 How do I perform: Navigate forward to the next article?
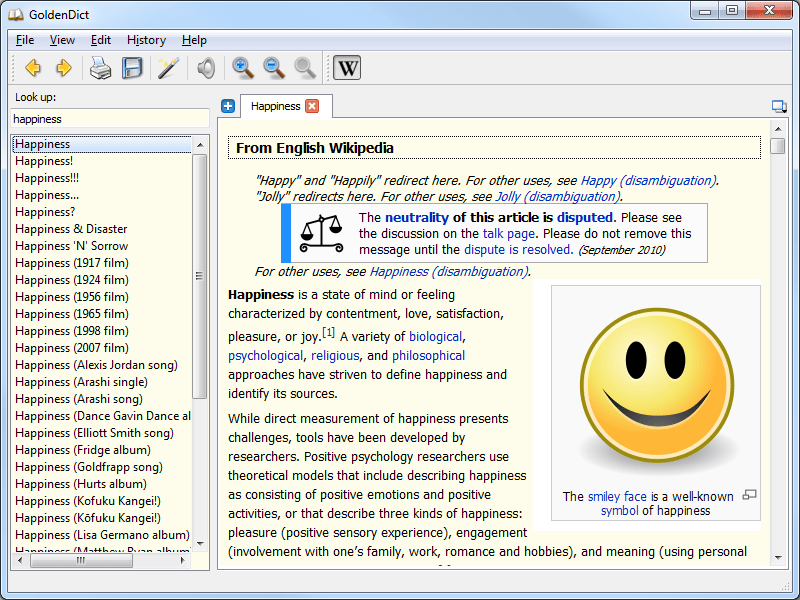[64, 68]
